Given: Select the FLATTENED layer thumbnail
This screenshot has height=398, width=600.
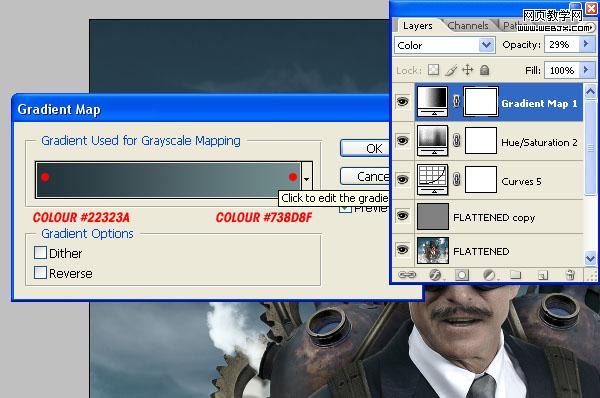Looking at the screenshot, I should tap(433, 251).
